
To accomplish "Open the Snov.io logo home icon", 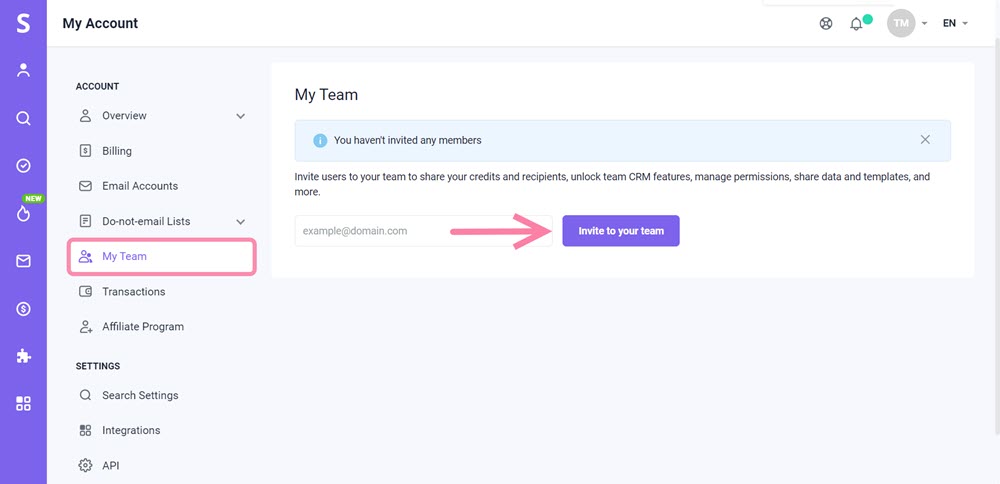I will pos(23,24).
